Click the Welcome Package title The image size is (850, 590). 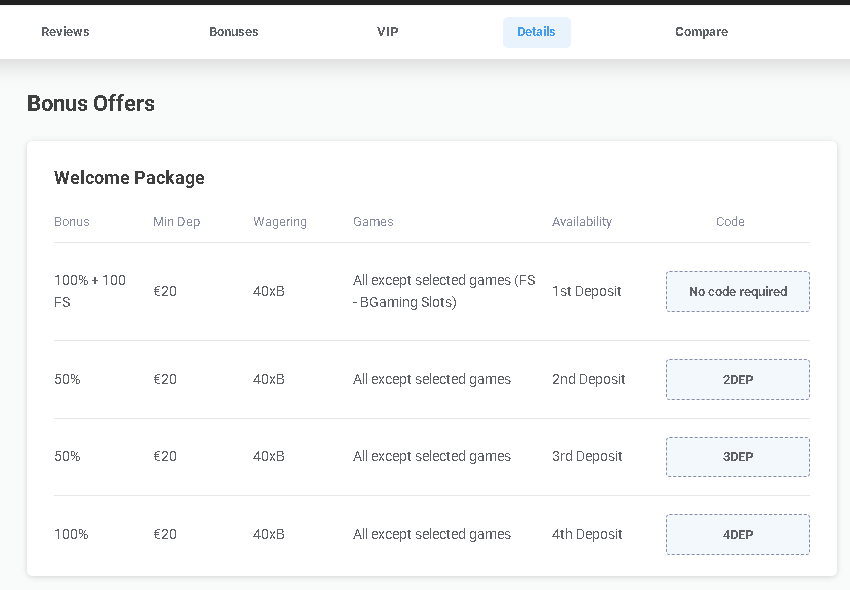click(x=129, y=178)
